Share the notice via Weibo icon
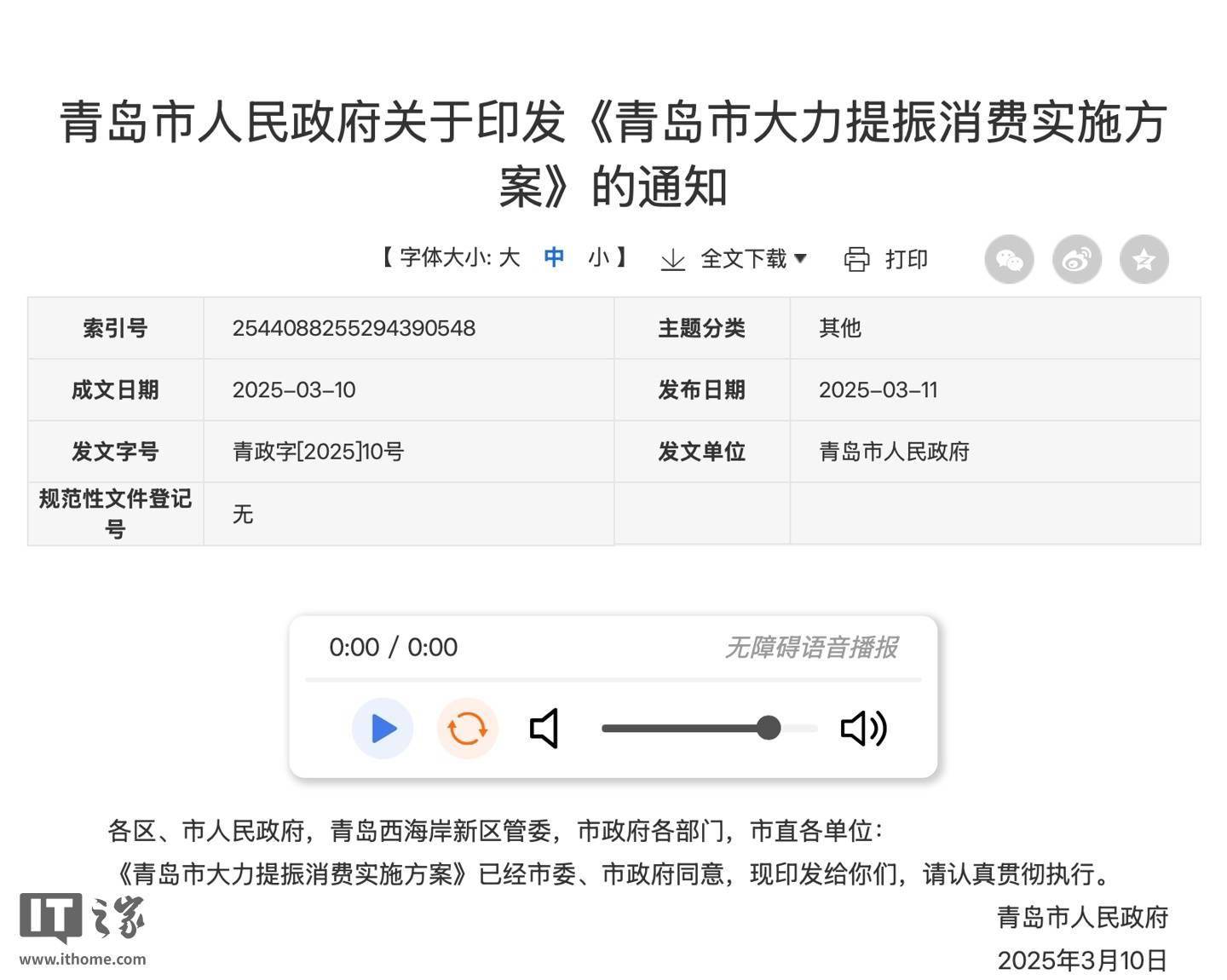 point(1076,259)
